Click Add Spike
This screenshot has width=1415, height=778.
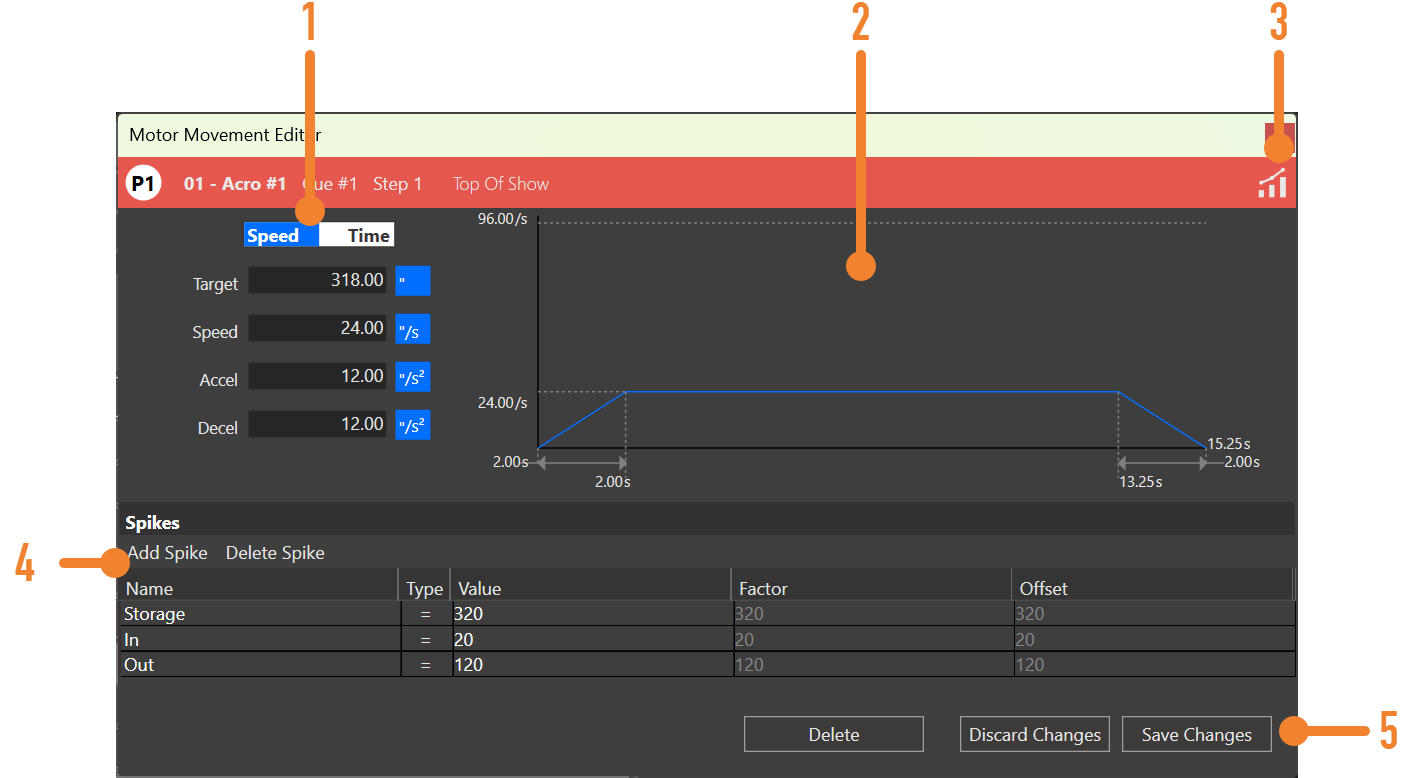(x=168, y=553)
